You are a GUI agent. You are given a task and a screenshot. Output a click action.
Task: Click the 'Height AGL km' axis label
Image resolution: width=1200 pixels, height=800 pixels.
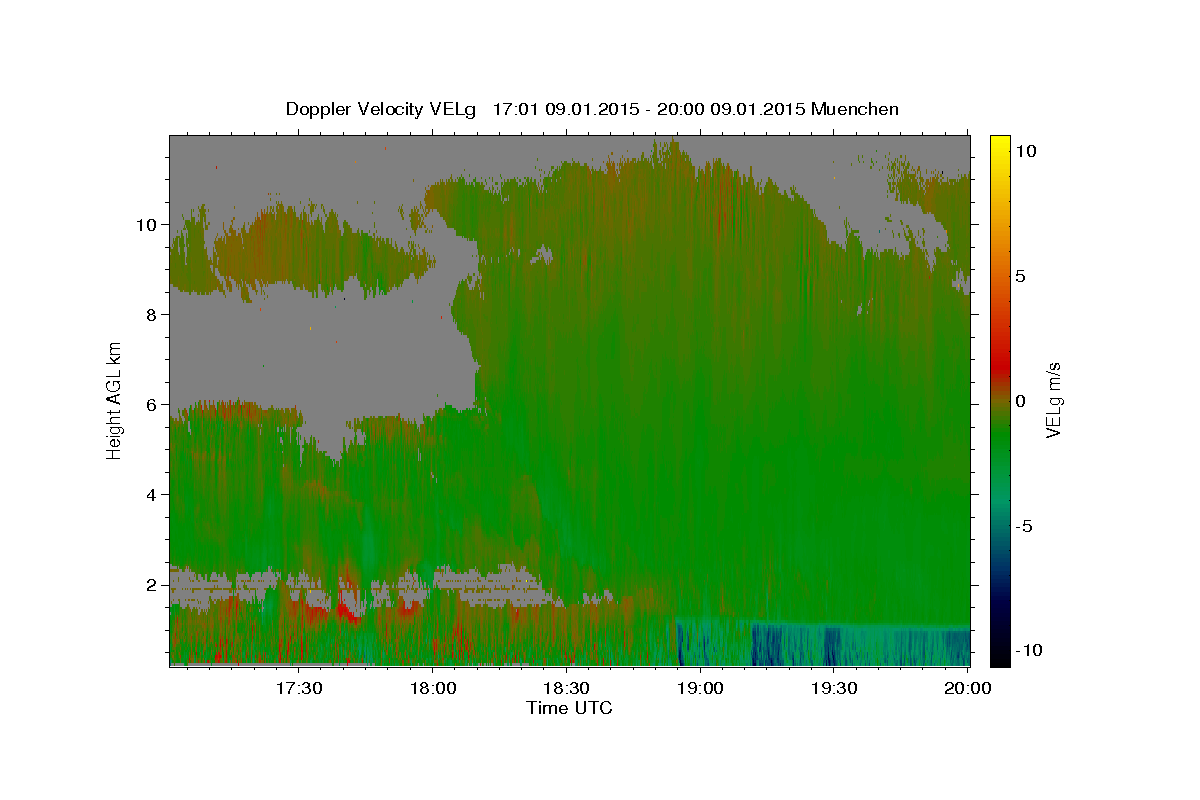(x=115, y=400)
